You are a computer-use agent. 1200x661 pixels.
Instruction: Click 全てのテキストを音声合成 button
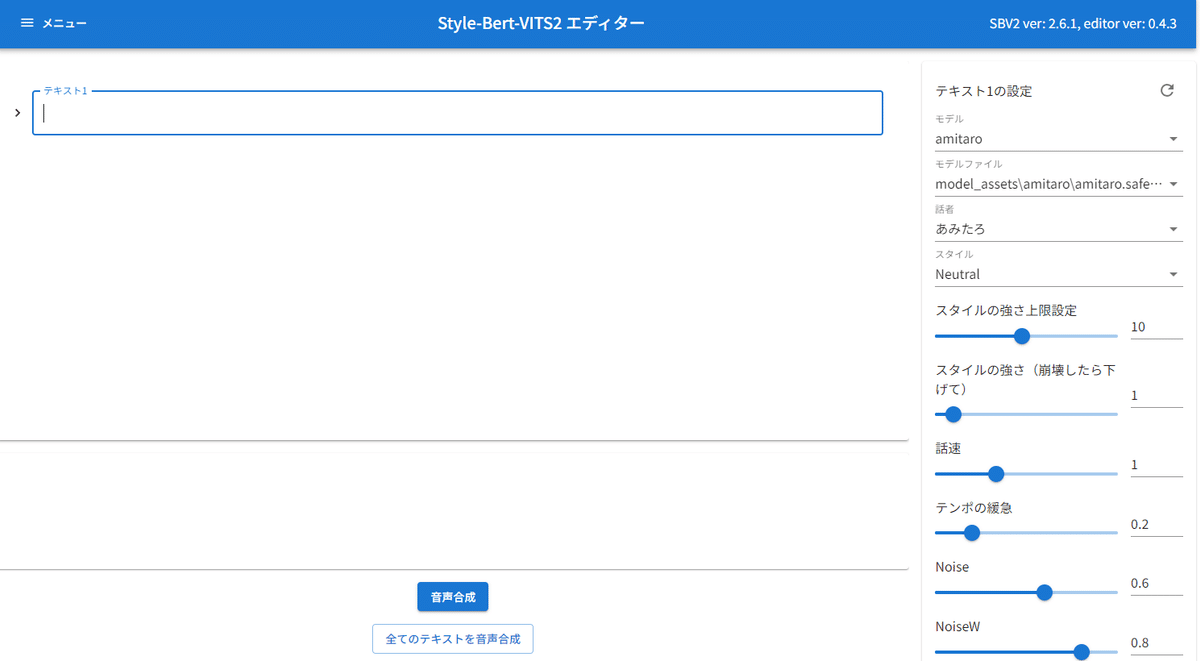[453, 638]
